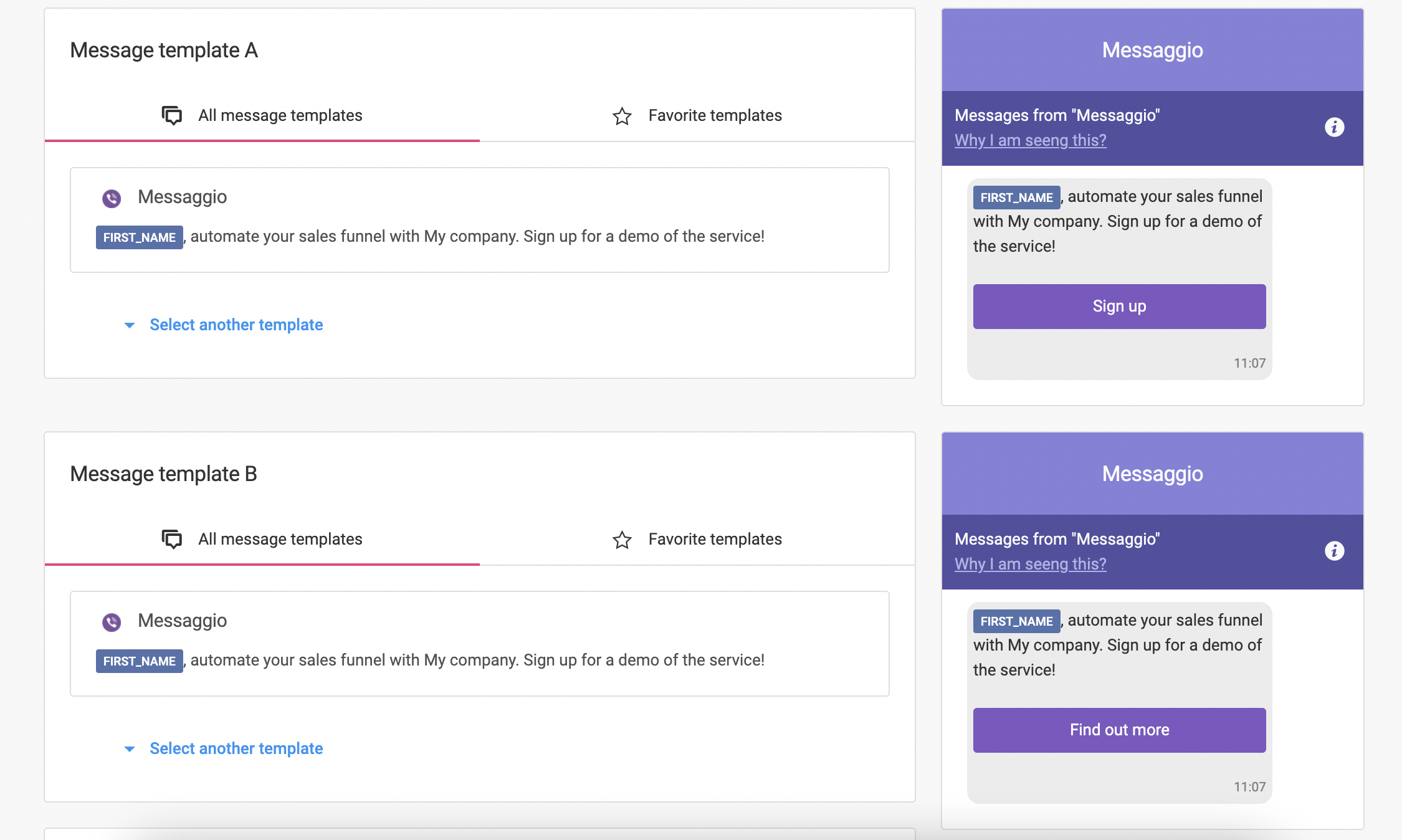
Task: Click the 11:07 timestamp in bottom preview
Action: 1249,787
